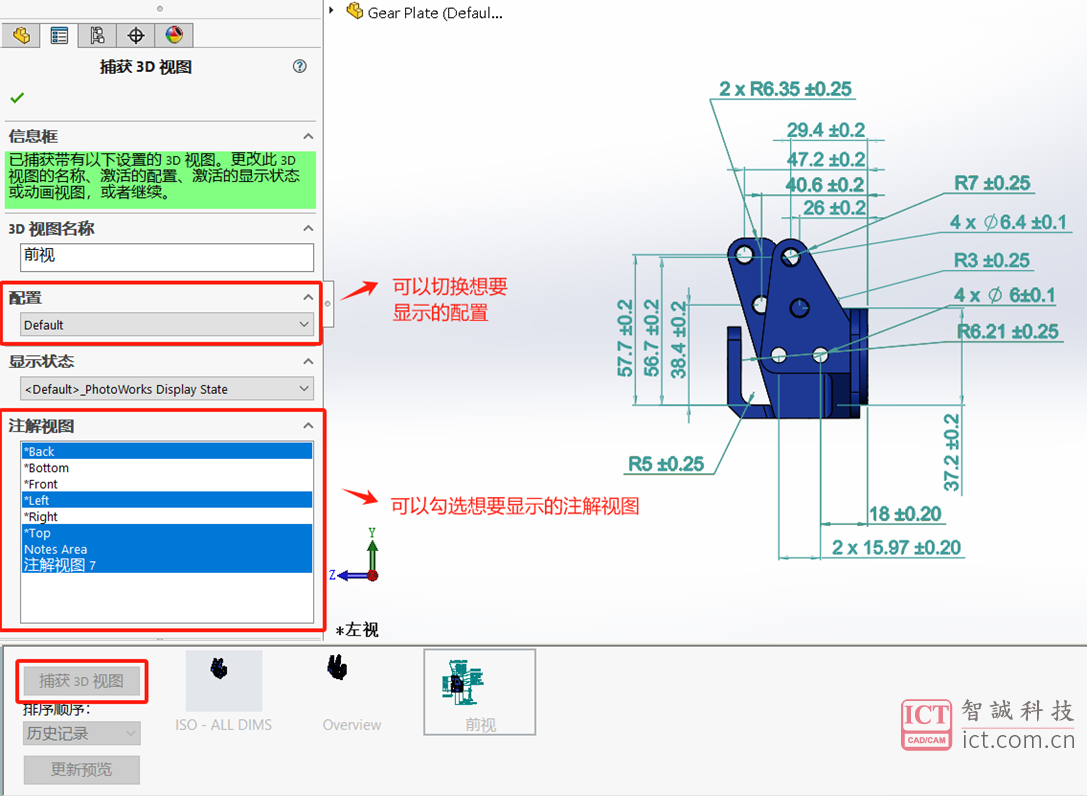Click the 更新预览 button
Screen dimensions: 1087x796
click(82, 770)
